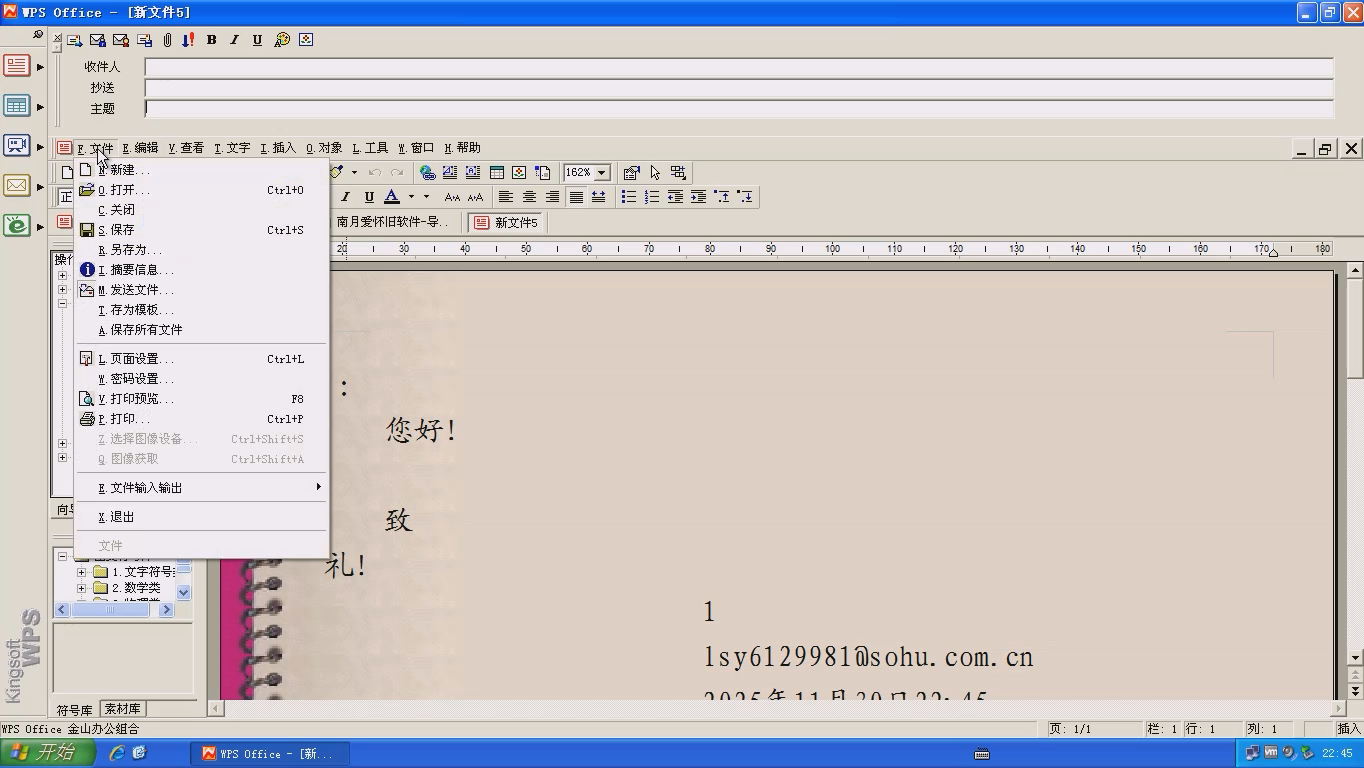Click the insert hyperlink globe icon
The height and width of the screenshot is (768, 1364).
(x=427, y=172)
